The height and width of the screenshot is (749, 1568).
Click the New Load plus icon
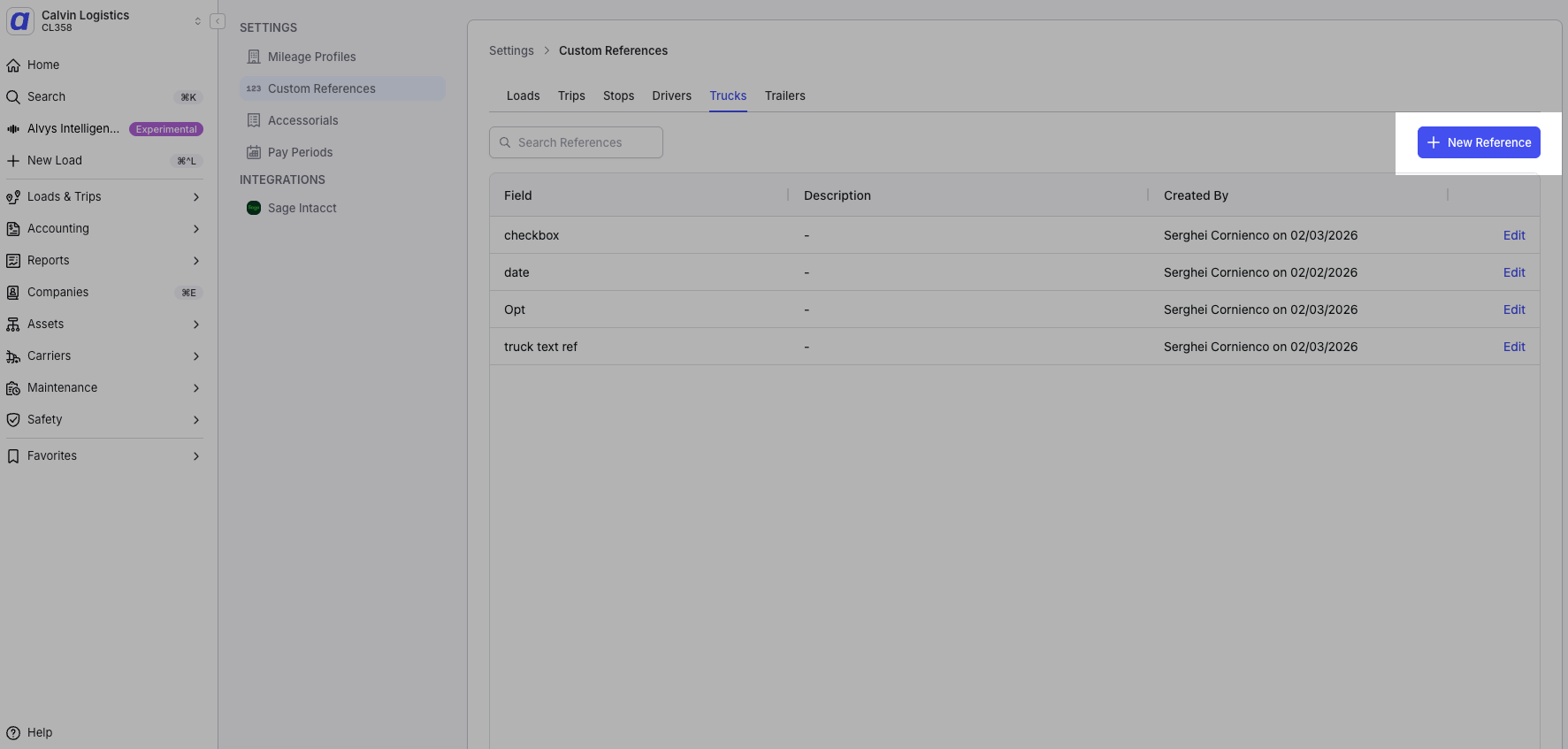pyautogui.click(x=13, y=161)
